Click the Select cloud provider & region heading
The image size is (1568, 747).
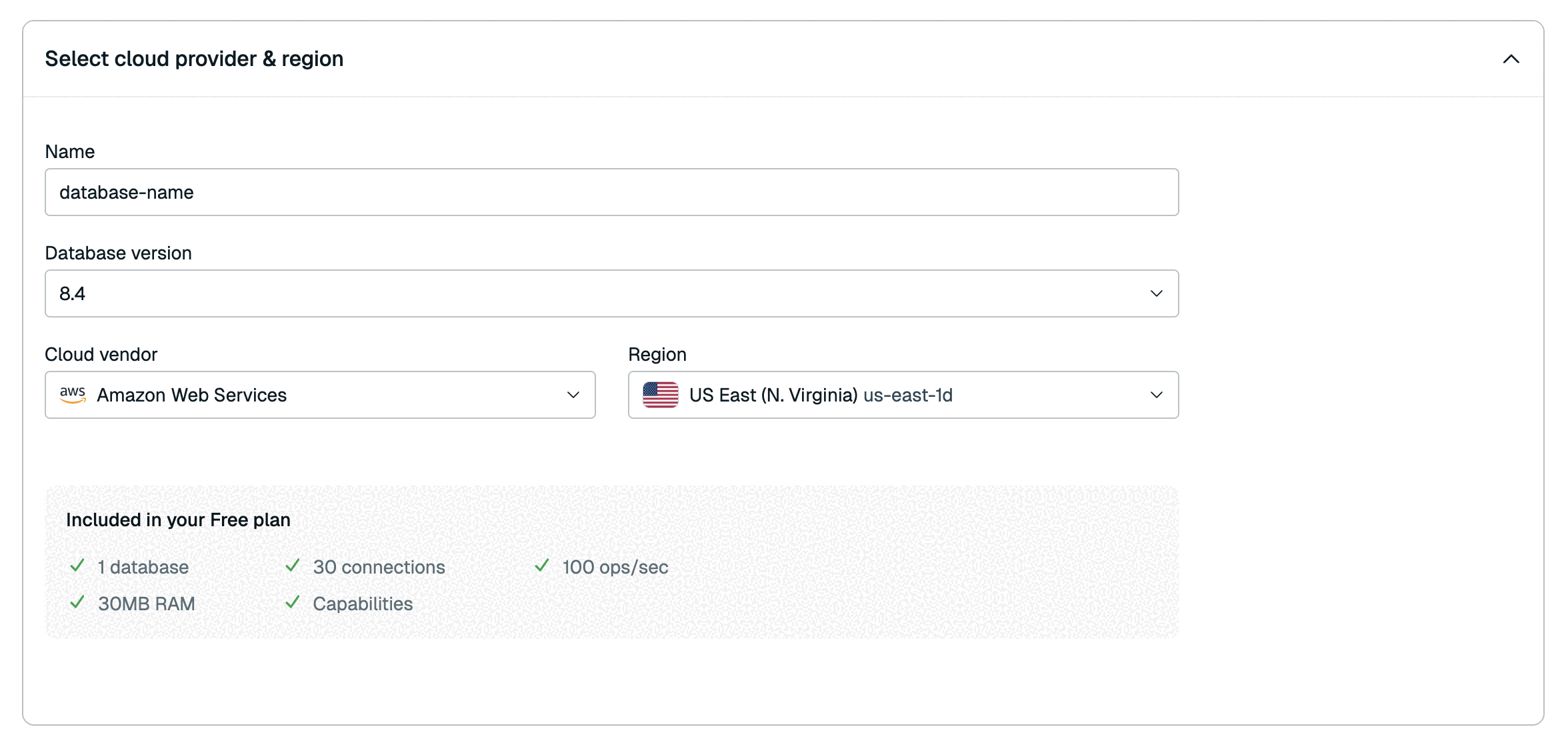click(x=194, y=59)
